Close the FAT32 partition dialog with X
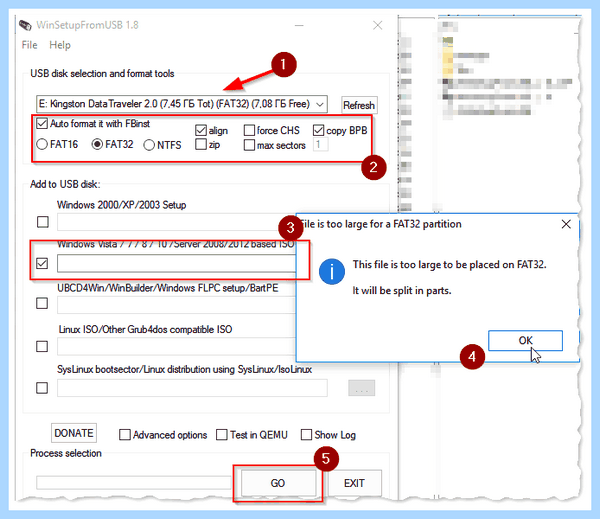The image size is (600, 519). [566, 224]
